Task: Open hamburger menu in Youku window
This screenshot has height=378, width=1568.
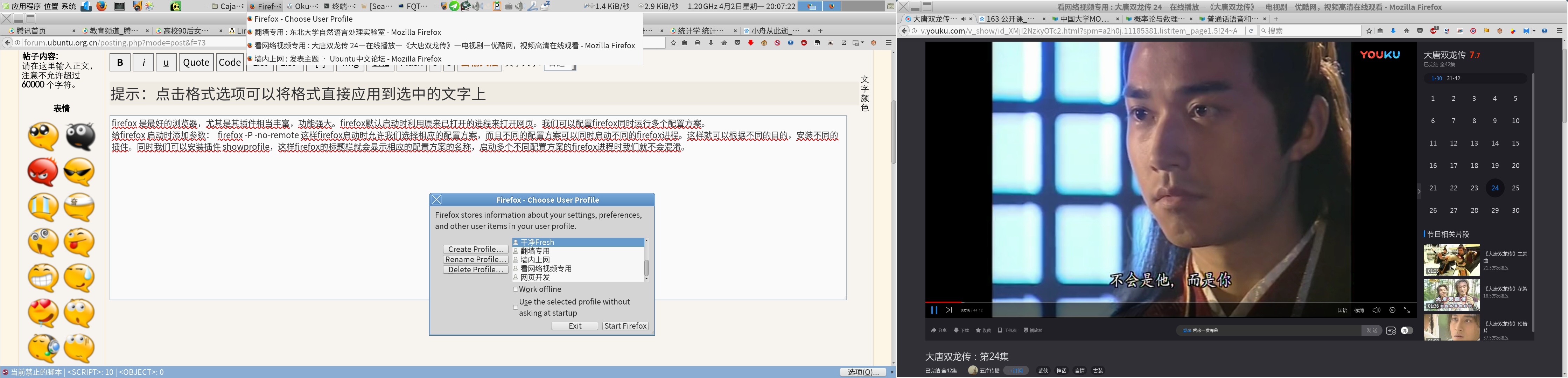Action: (x=1560, y=31)
